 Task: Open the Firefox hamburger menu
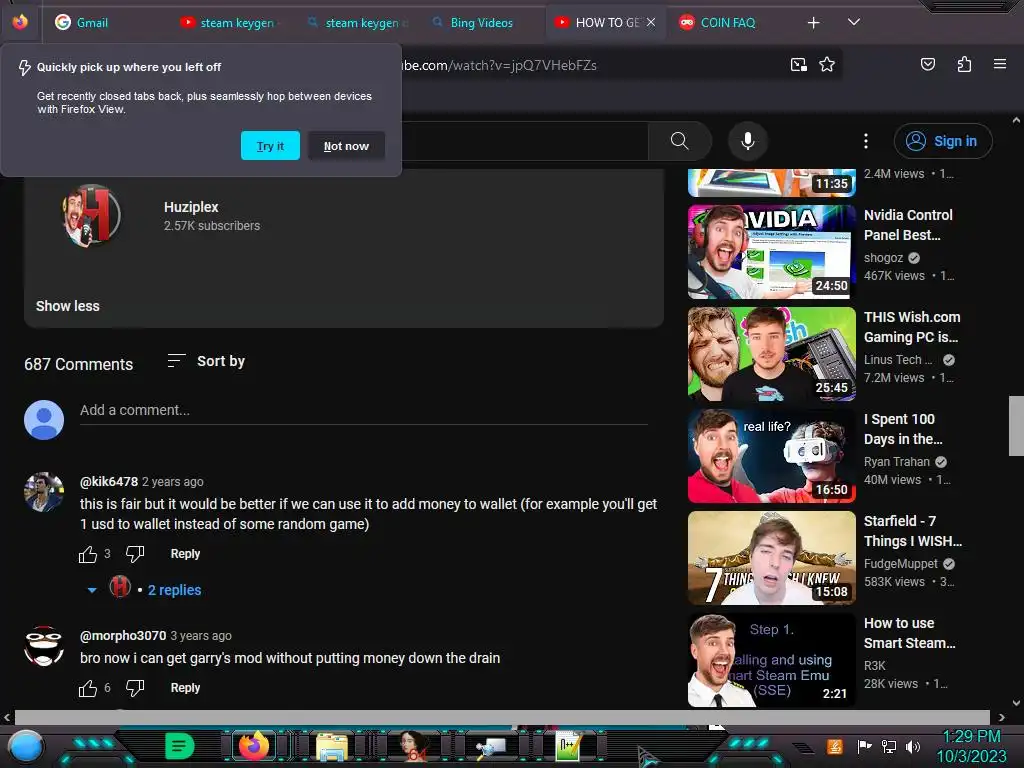tap(1000, 64)
